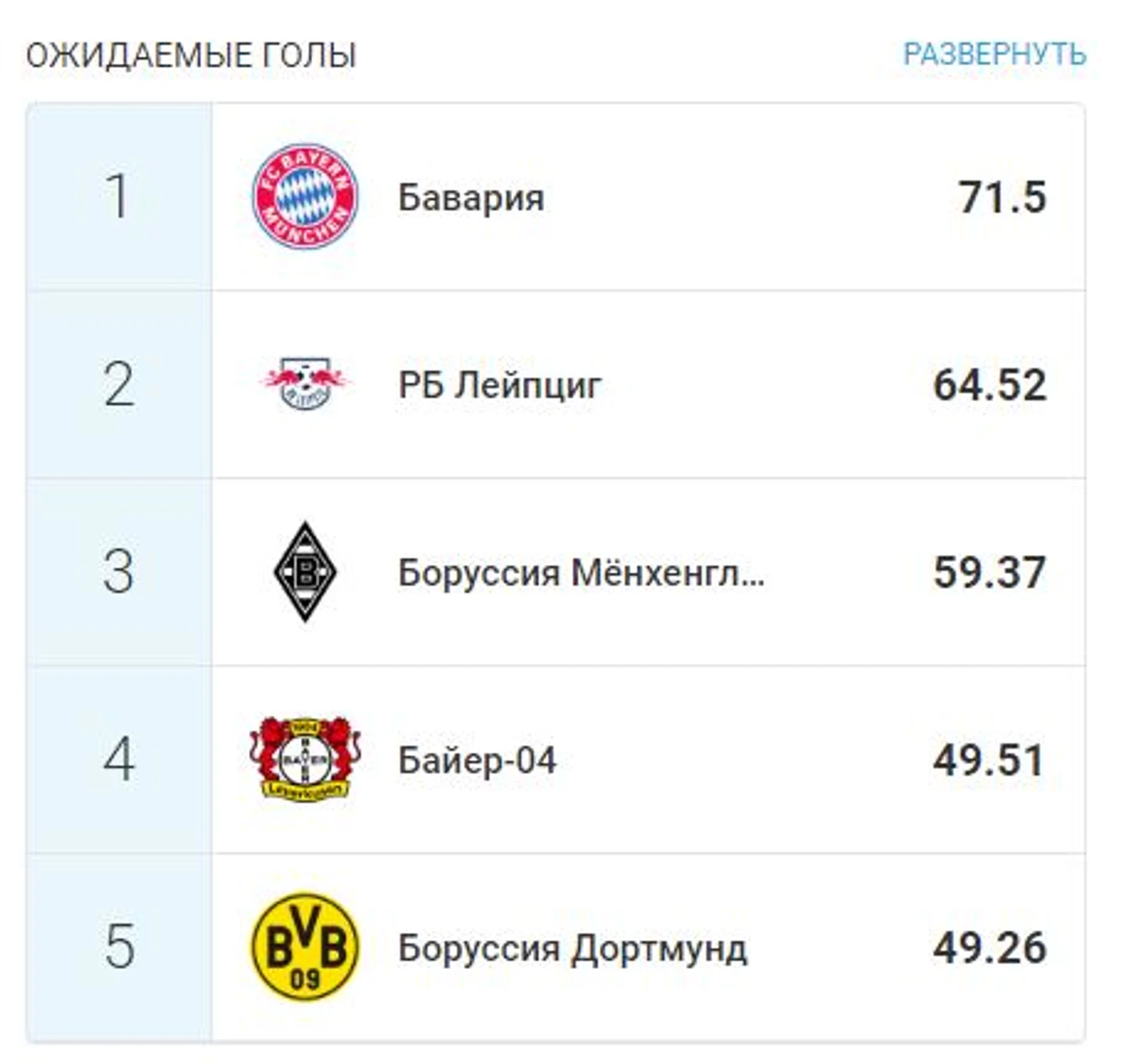The image size is (1143, 1064).
Task: Click rank number 1 cell
Action: click(x=119, y=197)
